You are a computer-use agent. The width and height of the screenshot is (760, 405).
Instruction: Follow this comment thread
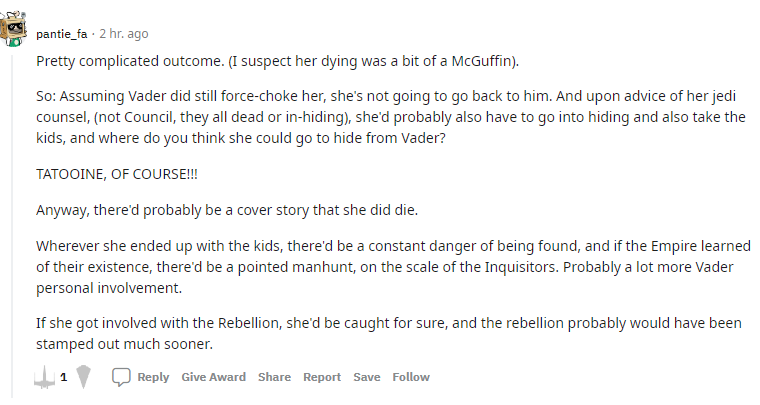[x=411, y=377]
